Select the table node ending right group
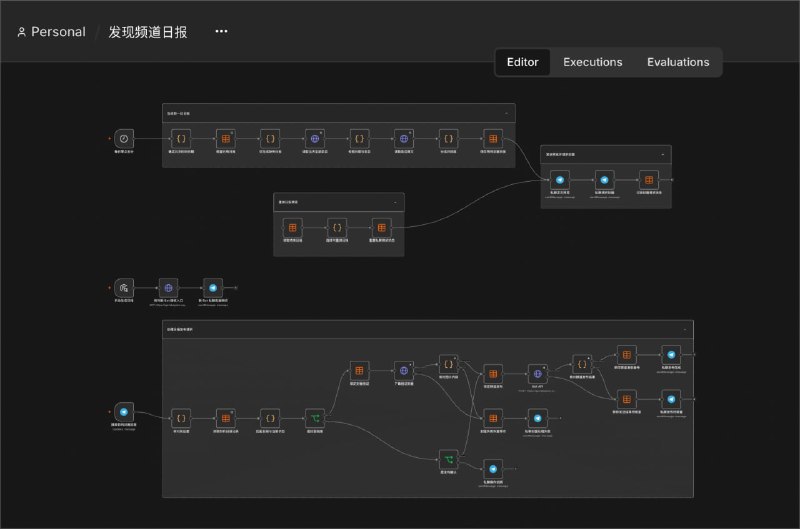 click(649, 180)
